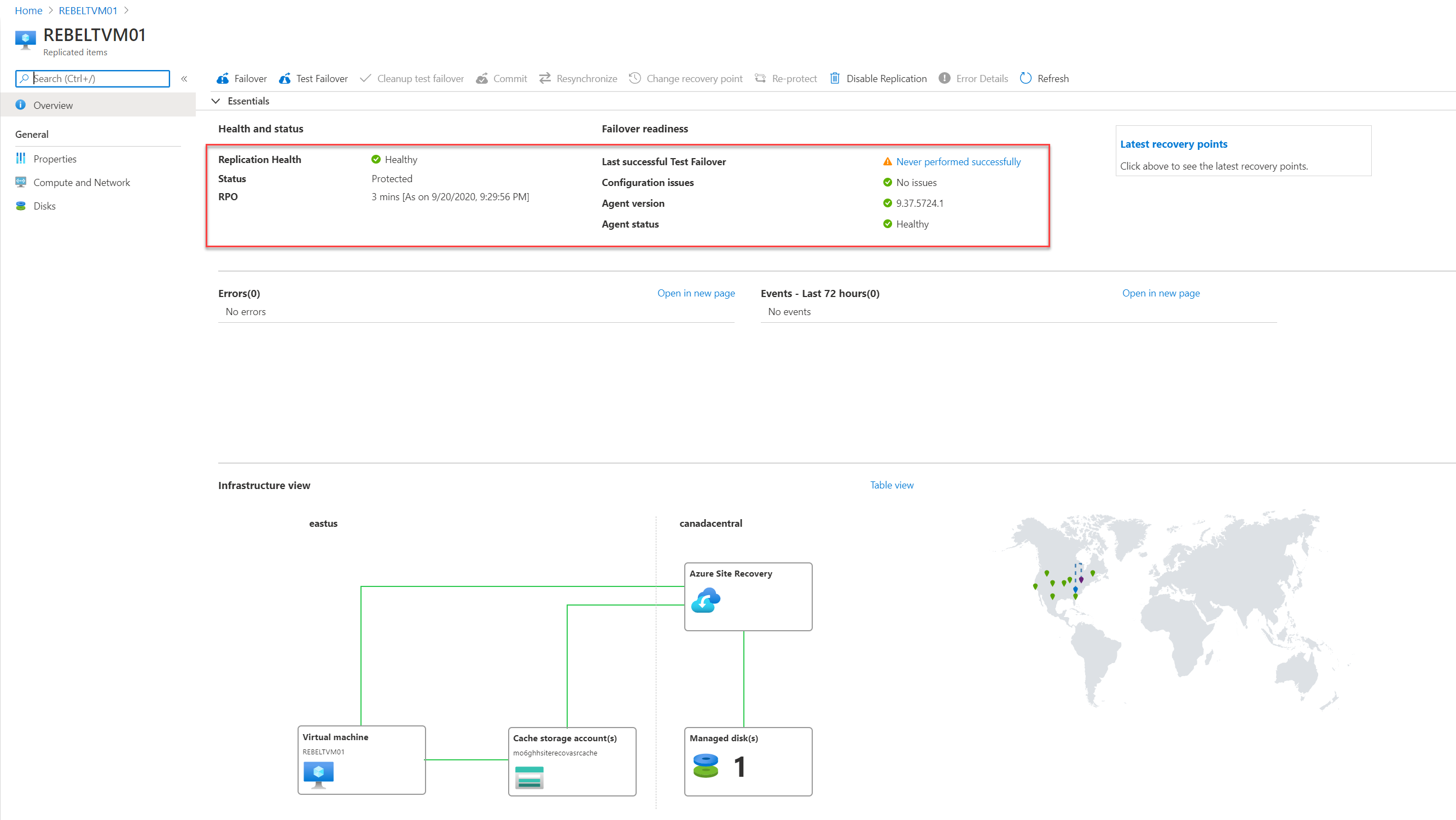Open Errors in new page link

(696, 293)
